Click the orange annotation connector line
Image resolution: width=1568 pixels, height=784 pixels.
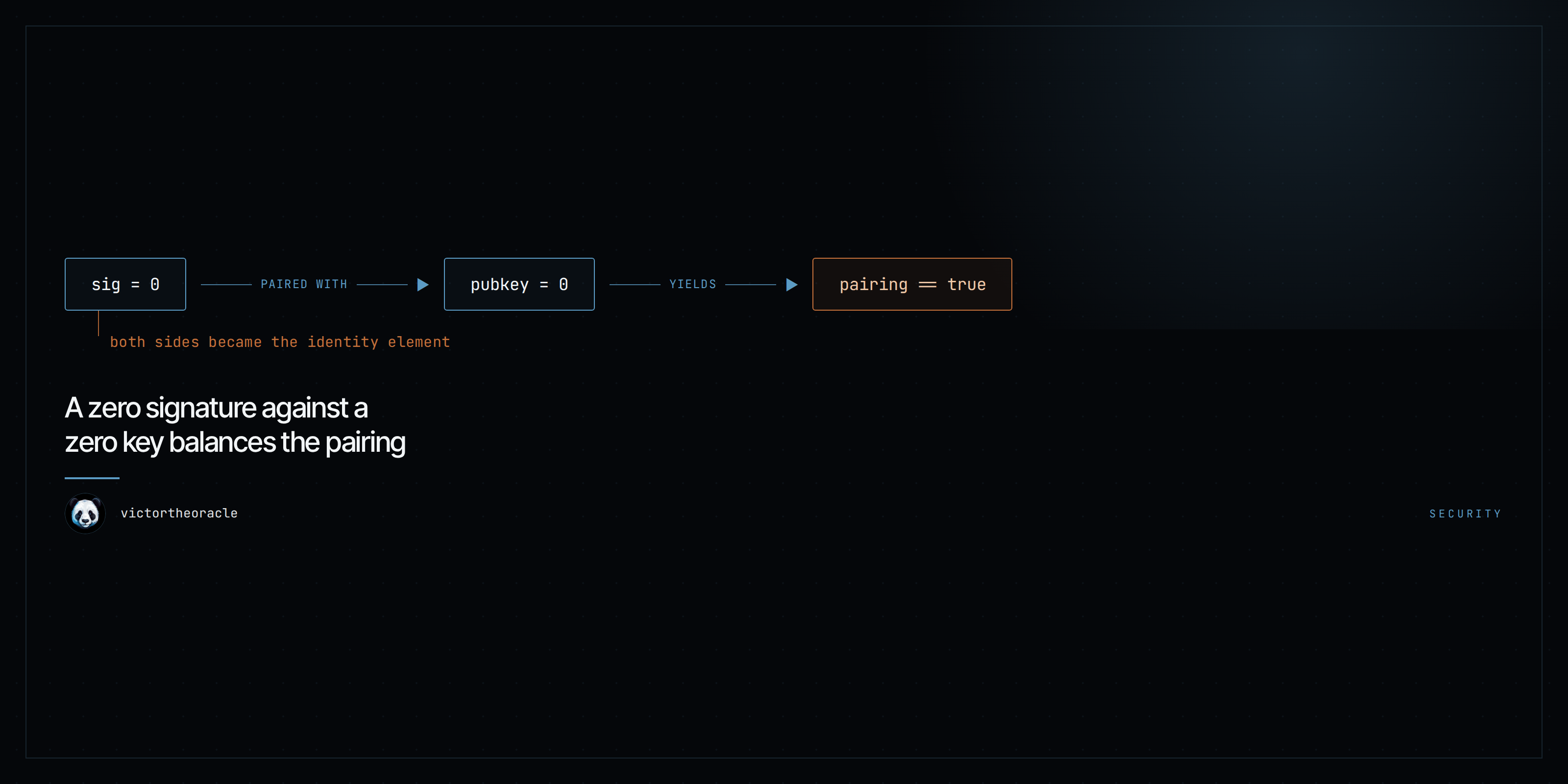pyautogui.click(x=98, y=323)
